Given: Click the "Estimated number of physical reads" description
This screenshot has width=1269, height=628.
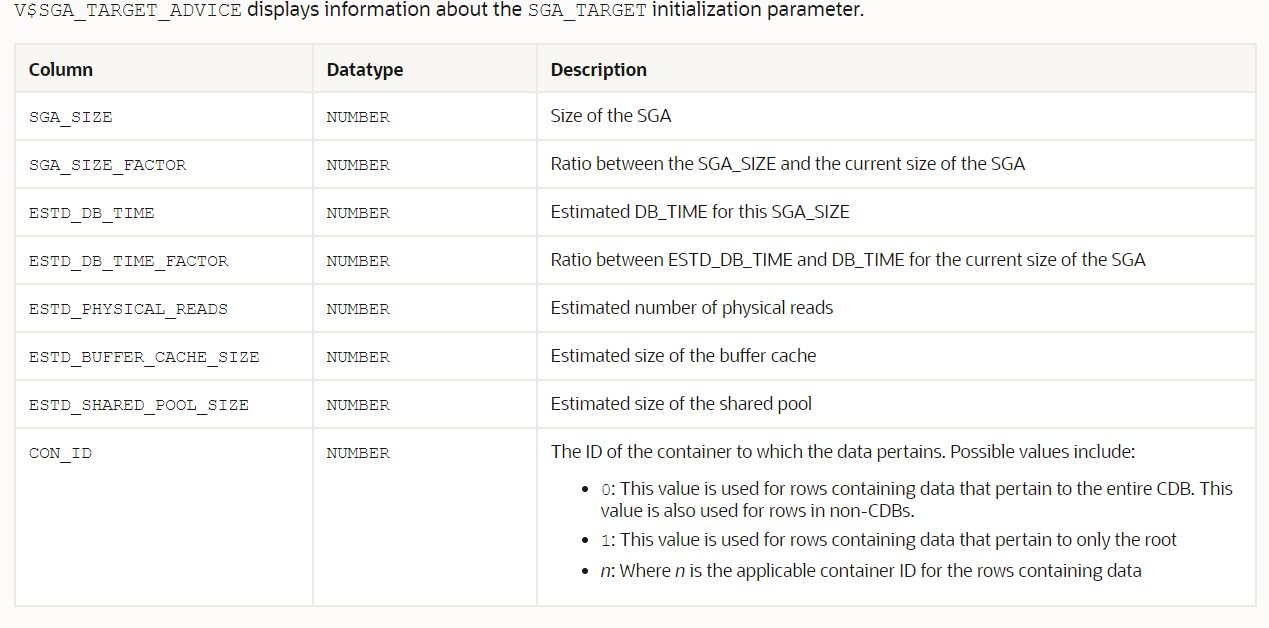Looking at the screenshot, I should pyautogui.click(x=692, y=308).
